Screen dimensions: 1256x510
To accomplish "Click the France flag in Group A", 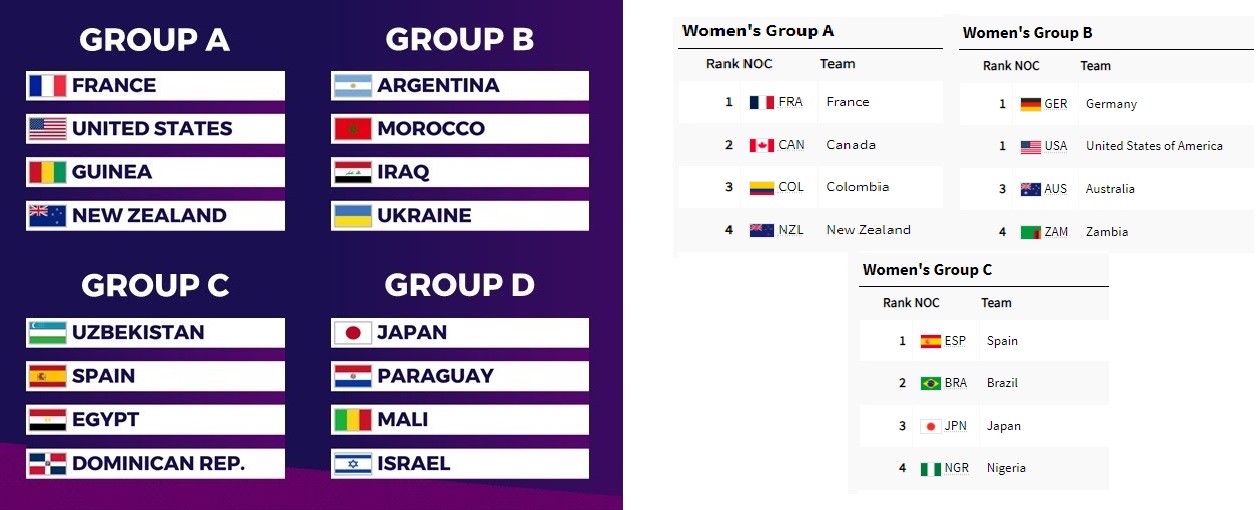I will point(47,86).
